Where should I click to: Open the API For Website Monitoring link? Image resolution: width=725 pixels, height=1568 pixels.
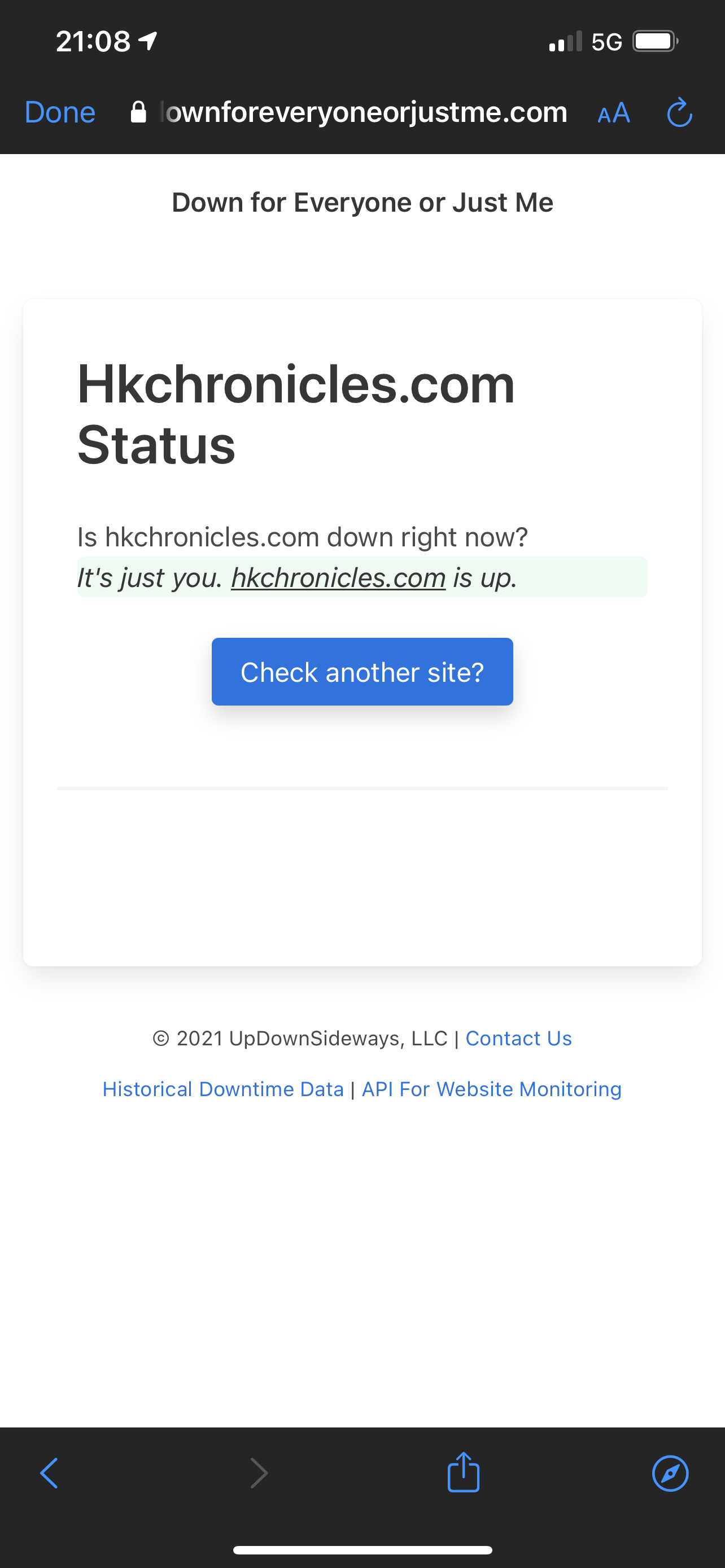(492, 1089)
